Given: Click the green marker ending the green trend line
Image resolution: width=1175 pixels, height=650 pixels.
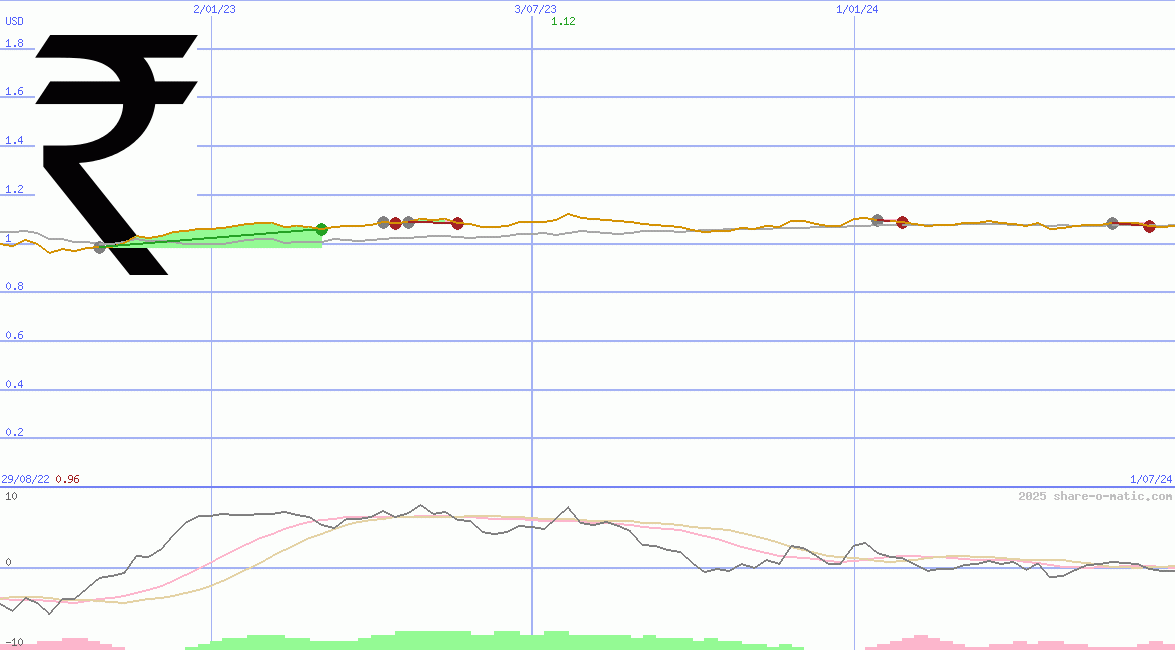Looking at the screenshot, I should click(321, 229).
